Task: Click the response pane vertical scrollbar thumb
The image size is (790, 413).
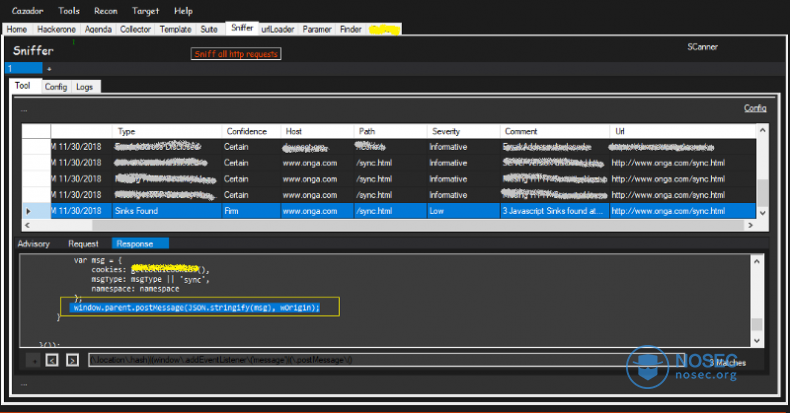Action: coord(756,324)
